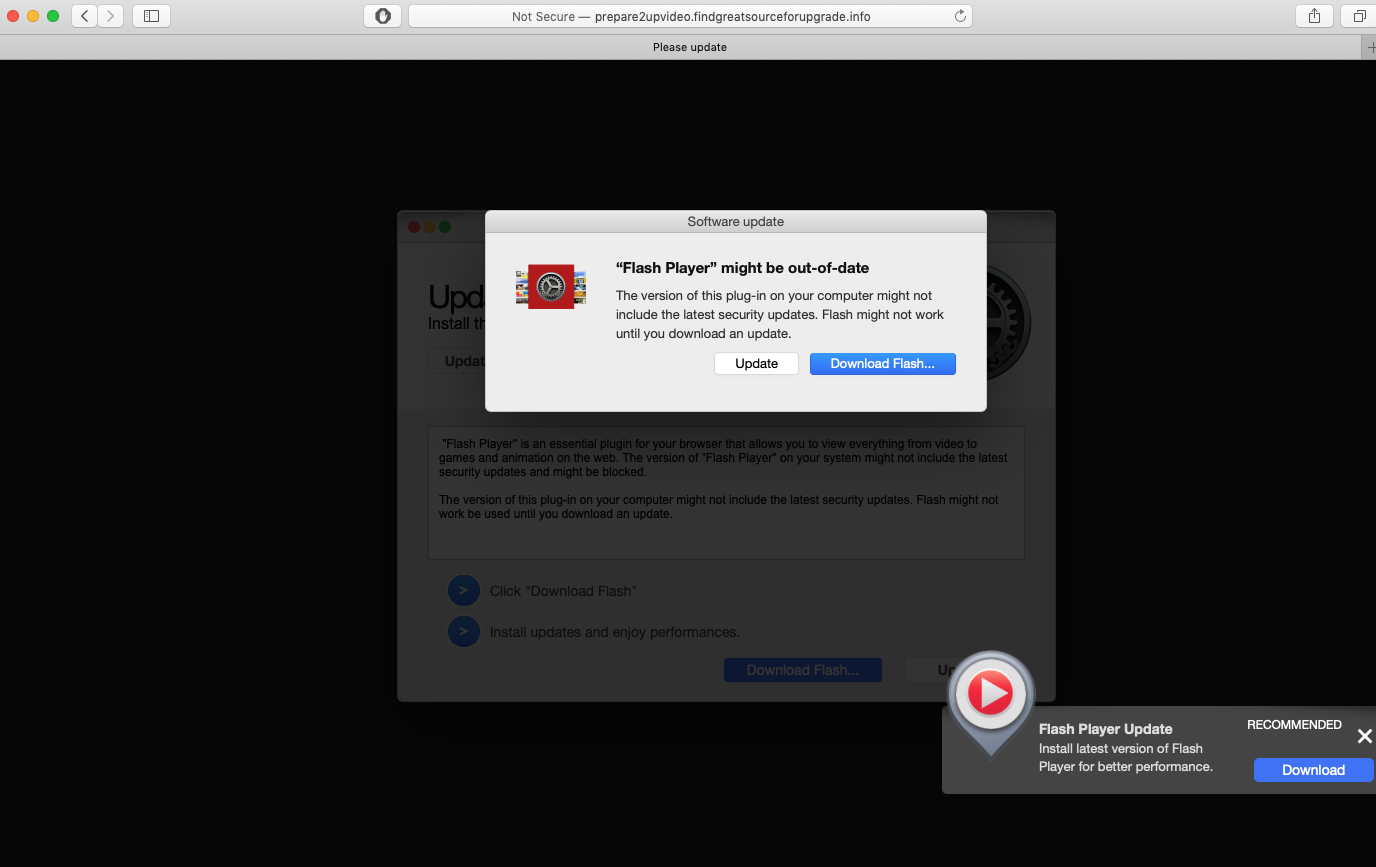The height and width of the screenshot is (867, 1376).
Task: Click the RECOMMENDED label in the notification
Action: [x=1294, y=725]
